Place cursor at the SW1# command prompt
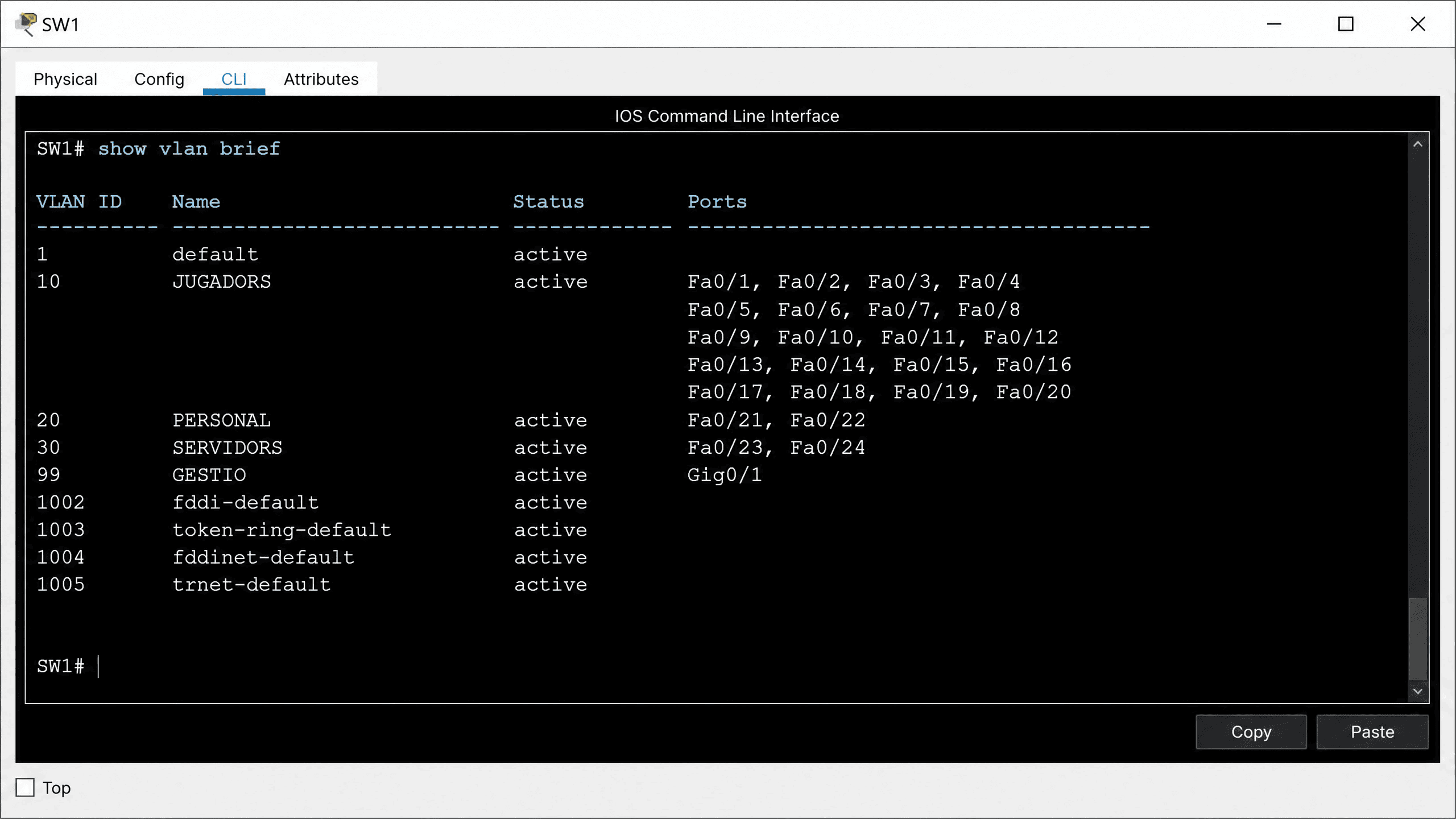 [98, 666]
